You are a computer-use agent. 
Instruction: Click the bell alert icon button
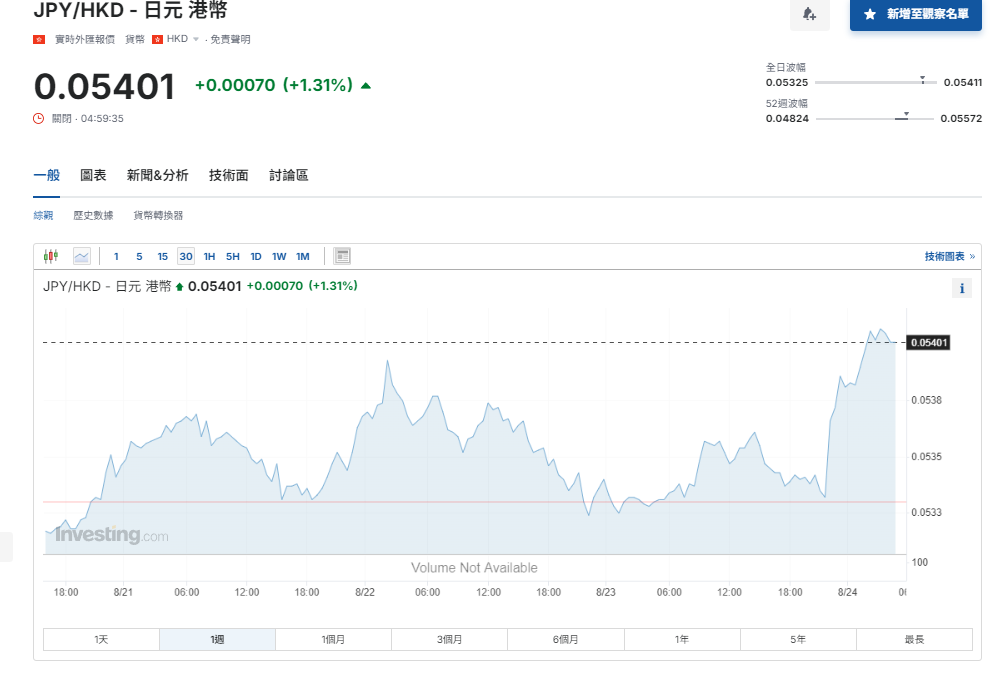(x=809, y=15)
